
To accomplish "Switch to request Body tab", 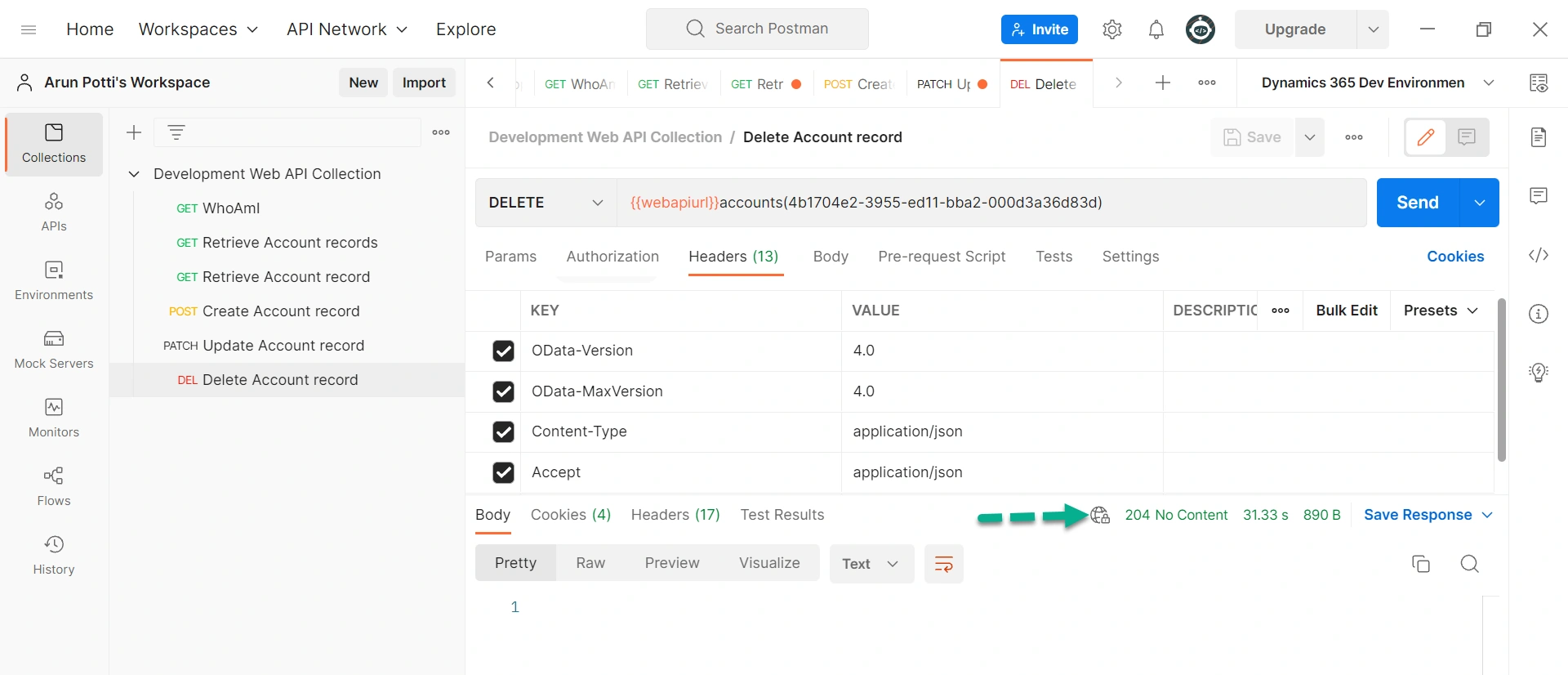I will pos(831,257).
